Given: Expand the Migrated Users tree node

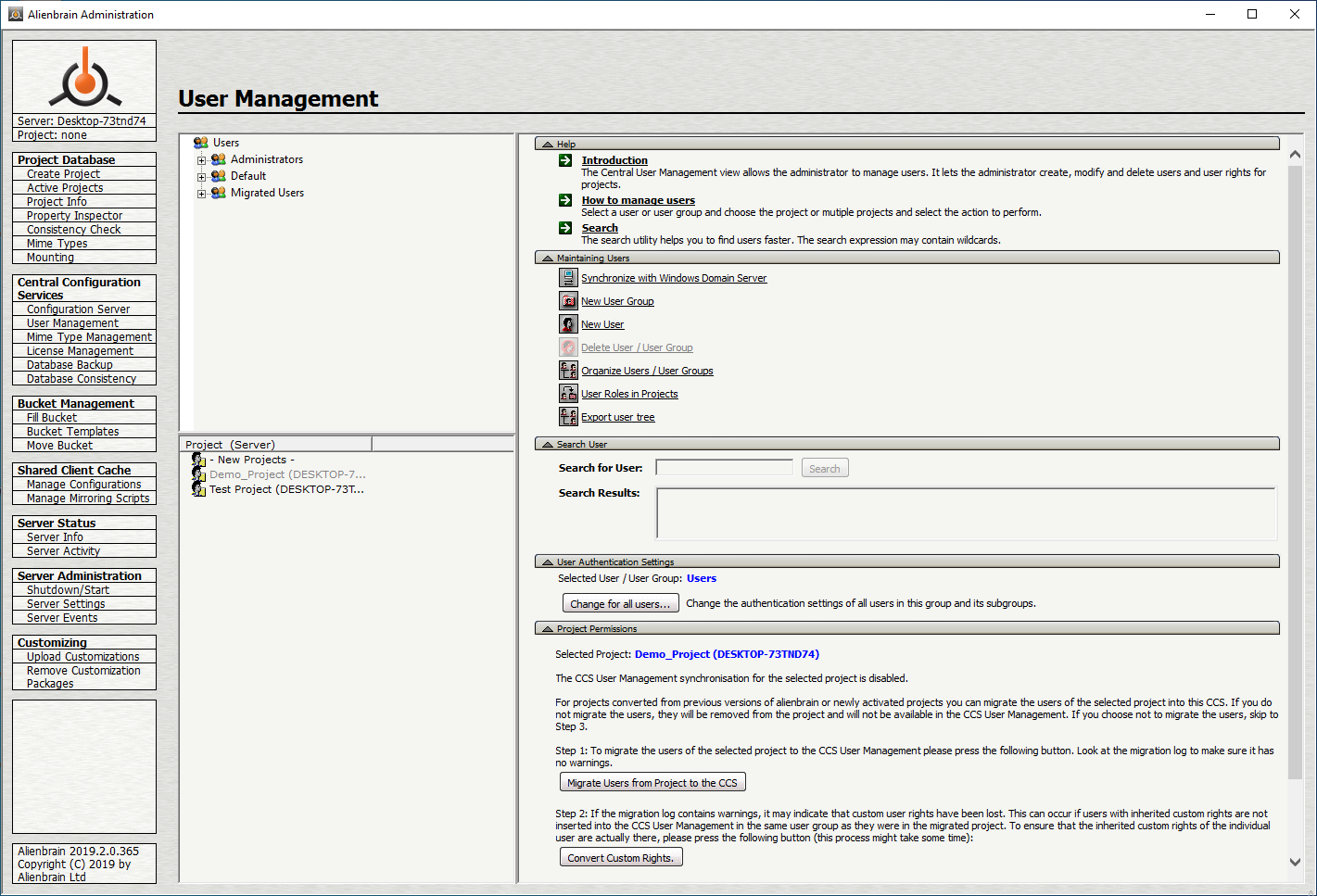Looking at the screenshot, I should click(x=201, y=194).
